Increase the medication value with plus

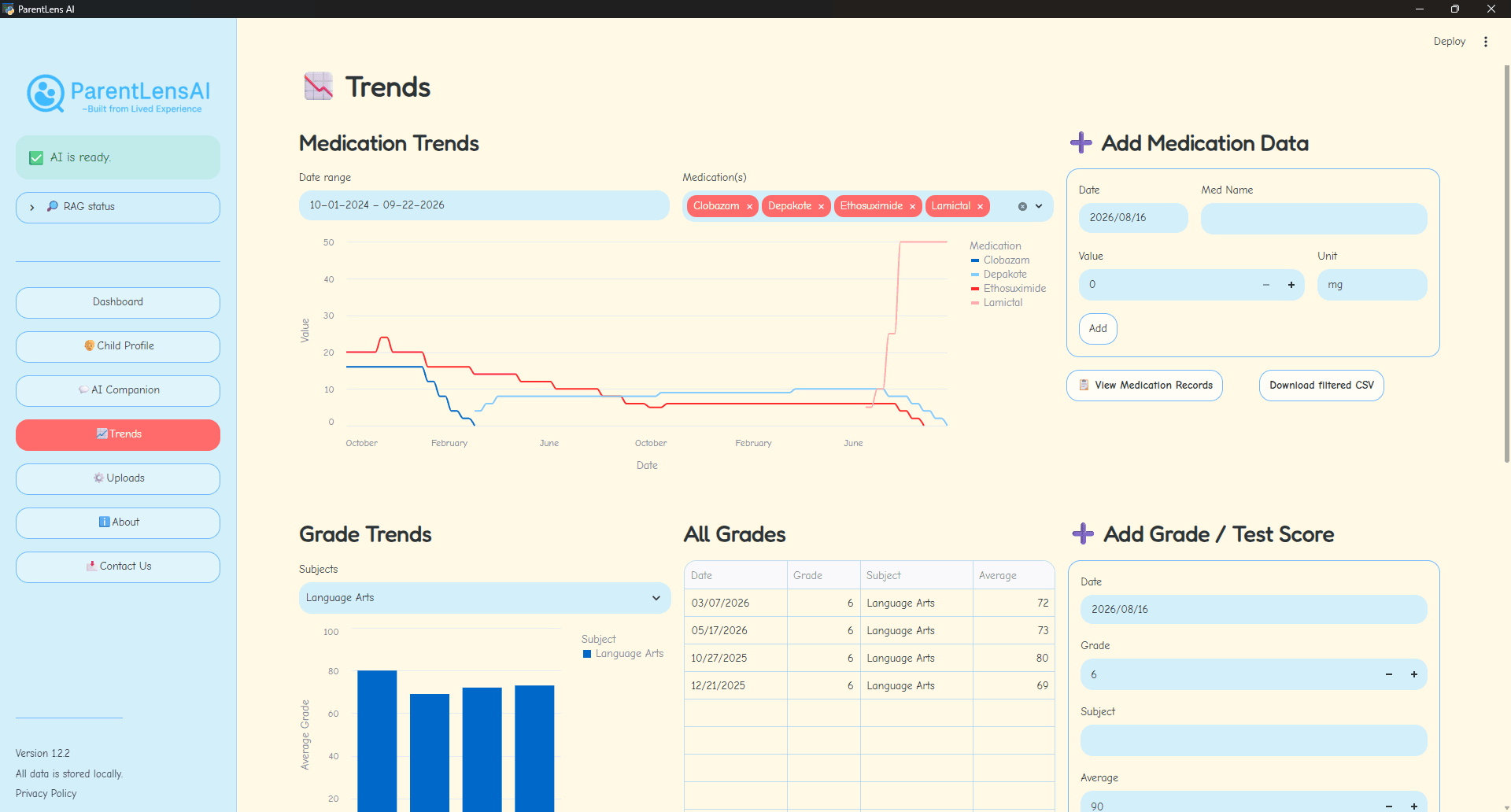point(1291,285)
